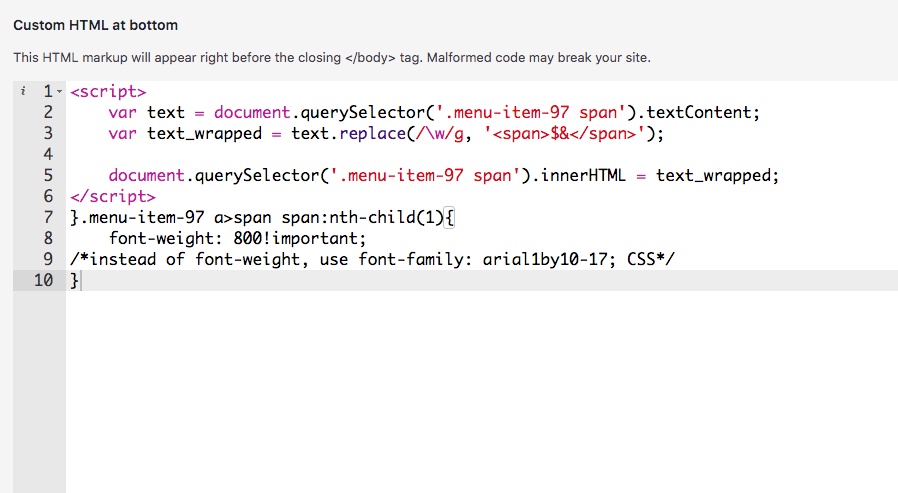The width and height of the screenshot is (898, 493).
Task: Collapse the script block fold arrow
Action: (x=60, y=92)
